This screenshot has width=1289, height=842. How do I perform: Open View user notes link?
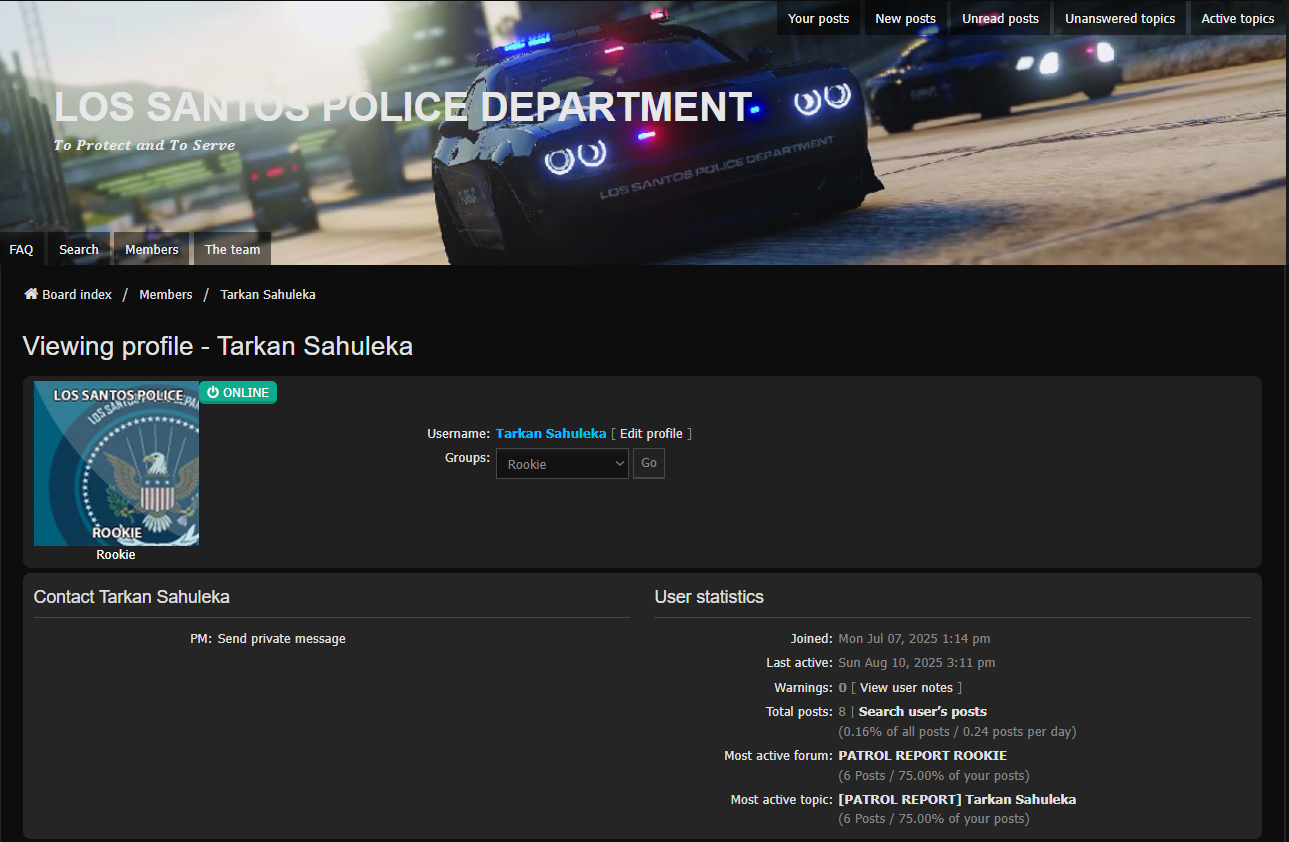[x=906, y=687]
